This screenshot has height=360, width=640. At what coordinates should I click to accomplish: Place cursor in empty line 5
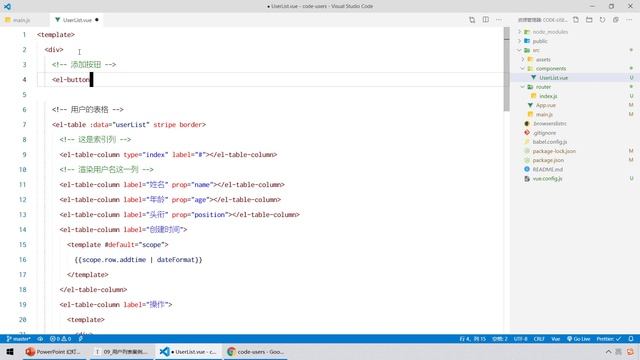point(269,95)
